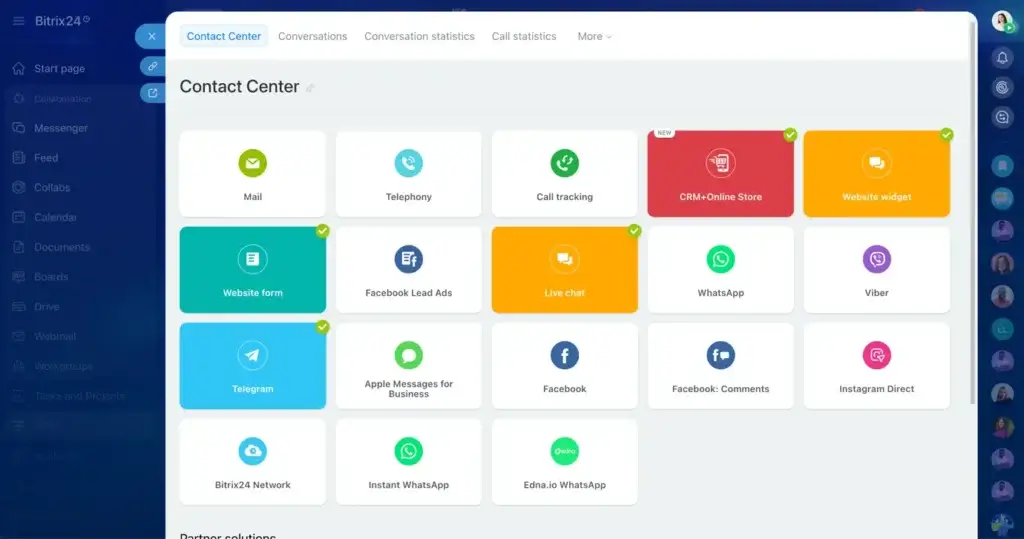The height and width of the screenshot is (539, 1024).
Task: Open Documents in the sidebar
Action: [x=61, y=247]
